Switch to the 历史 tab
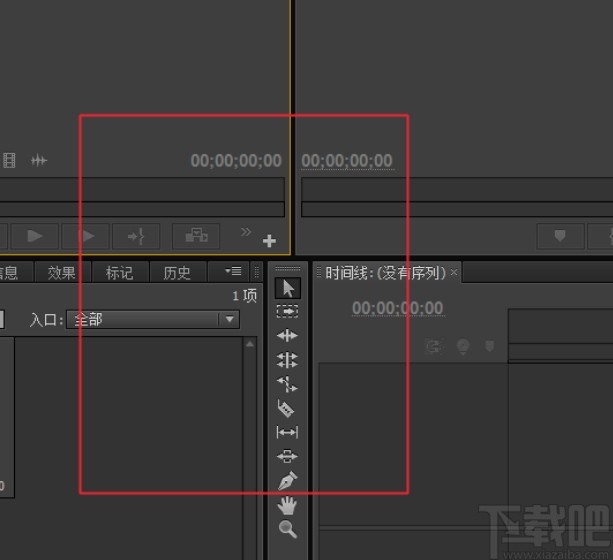Screen dimensions: 613x560 [x=177, y=273]
